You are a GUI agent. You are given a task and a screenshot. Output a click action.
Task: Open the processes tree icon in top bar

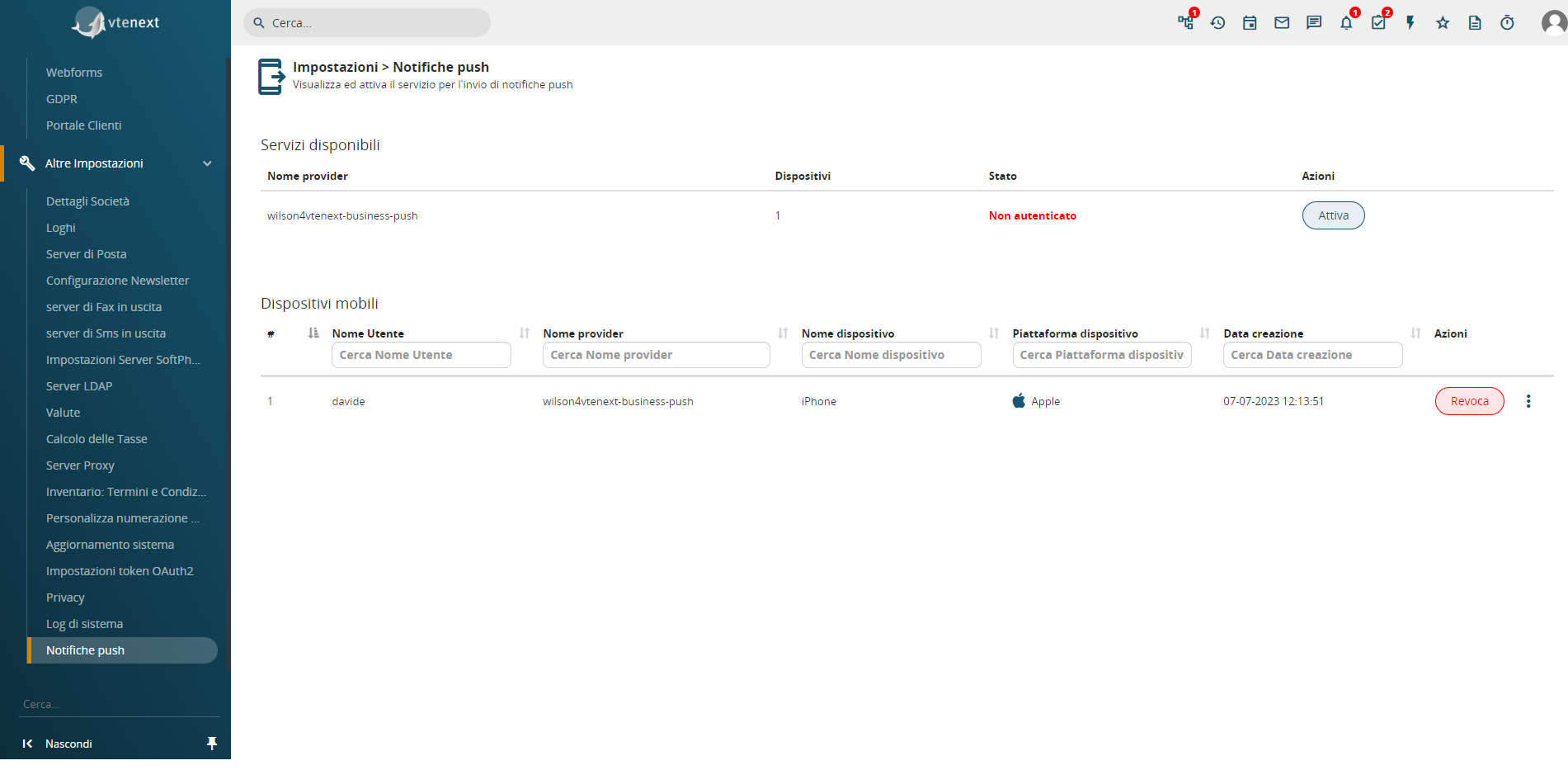pyautogui.click(x=1185, y=22)
